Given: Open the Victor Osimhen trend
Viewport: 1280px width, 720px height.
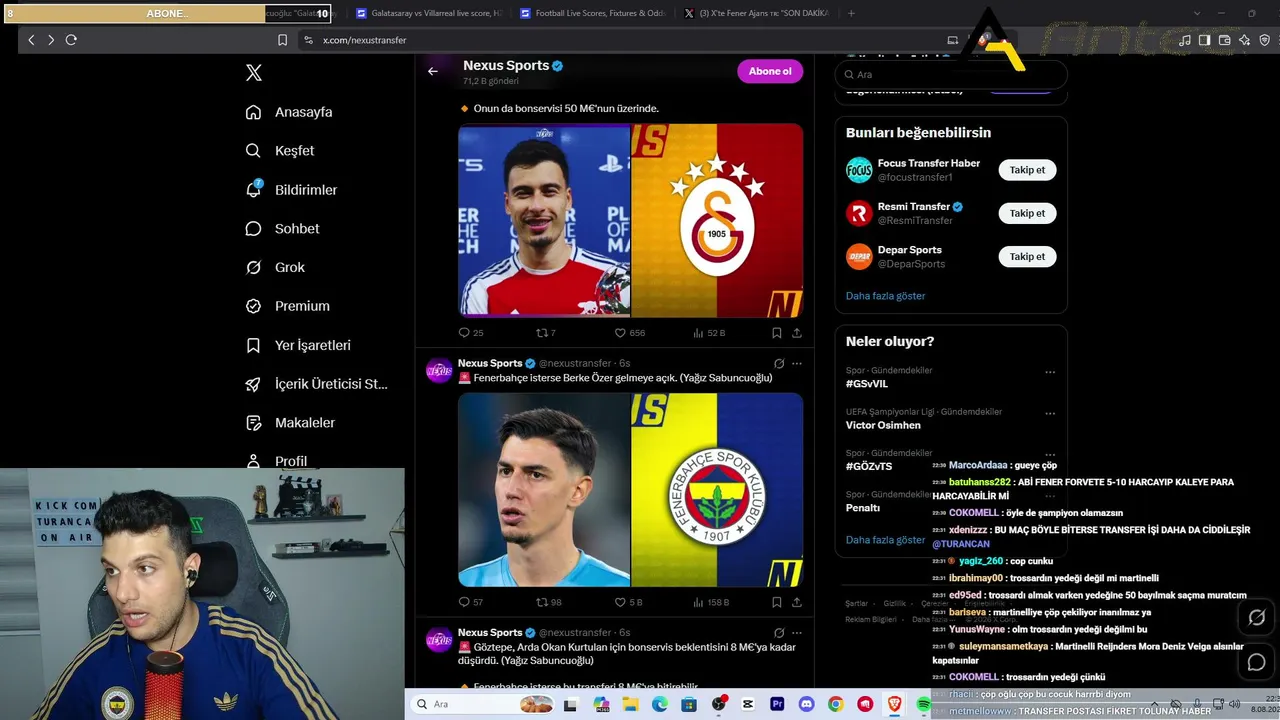Looking at the screenshot, I should point(883,425).
